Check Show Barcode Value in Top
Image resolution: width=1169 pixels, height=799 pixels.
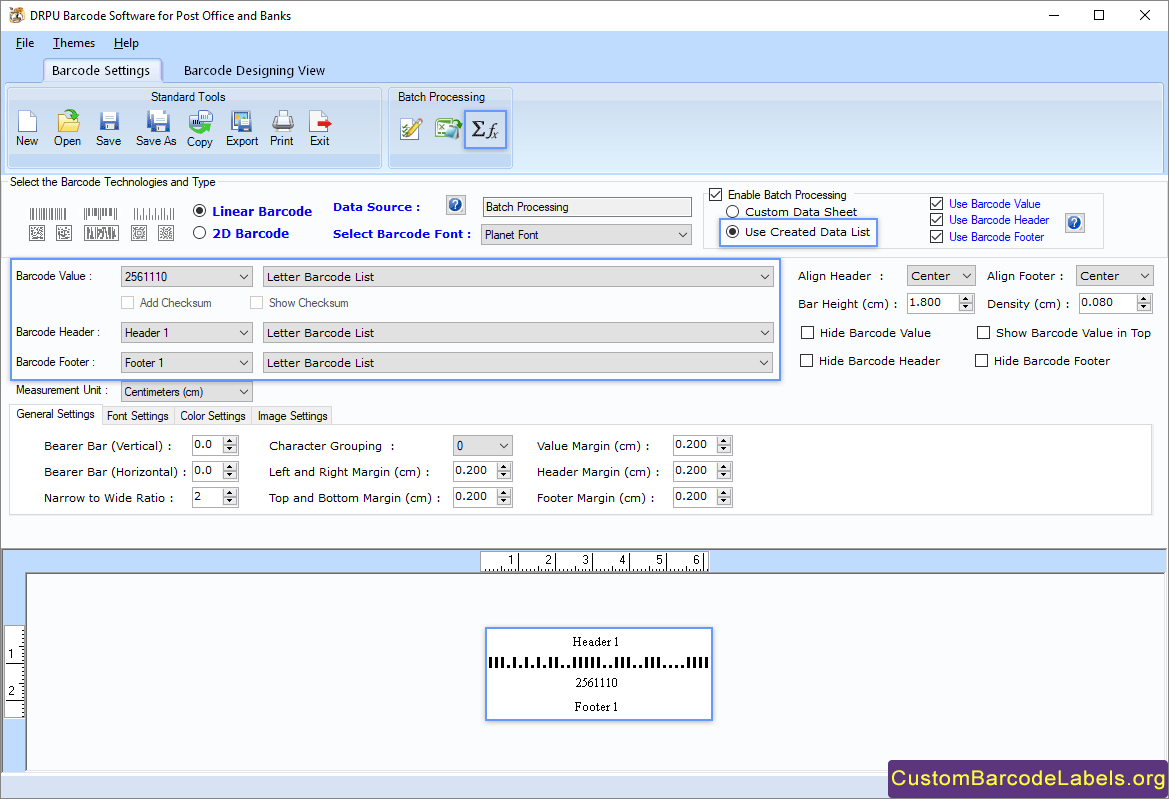coord(983,332)
